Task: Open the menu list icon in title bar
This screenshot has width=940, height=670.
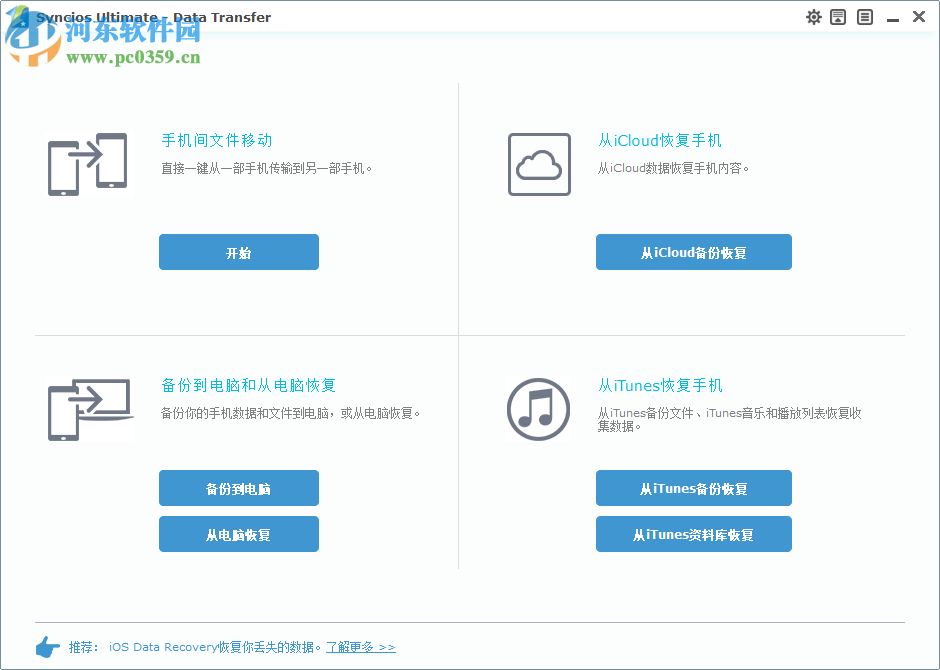Action: tap(864, 16)
